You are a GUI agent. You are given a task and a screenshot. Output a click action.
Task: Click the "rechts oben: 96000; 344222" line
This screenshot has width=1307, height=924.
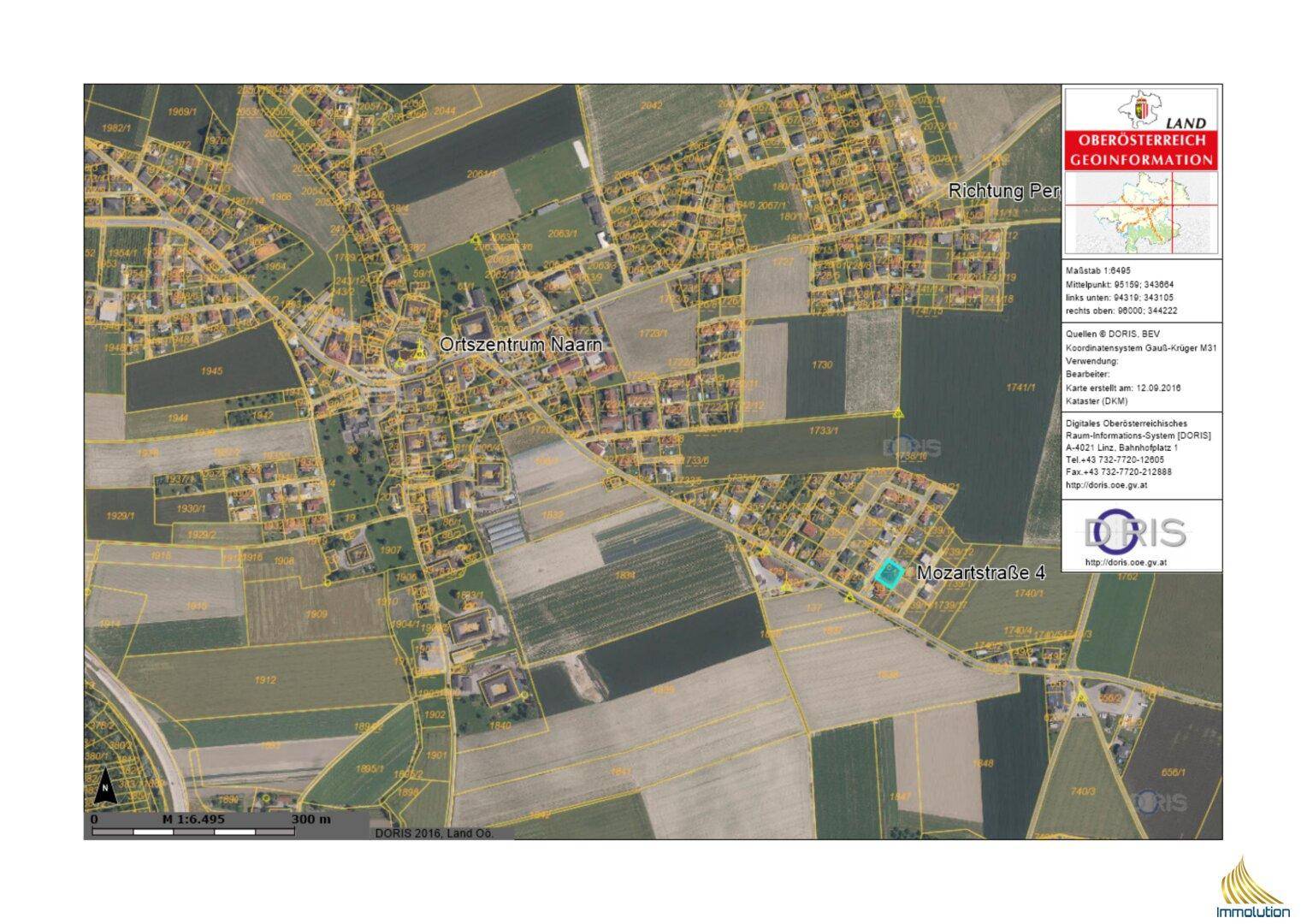click(x=1121, y=311)
